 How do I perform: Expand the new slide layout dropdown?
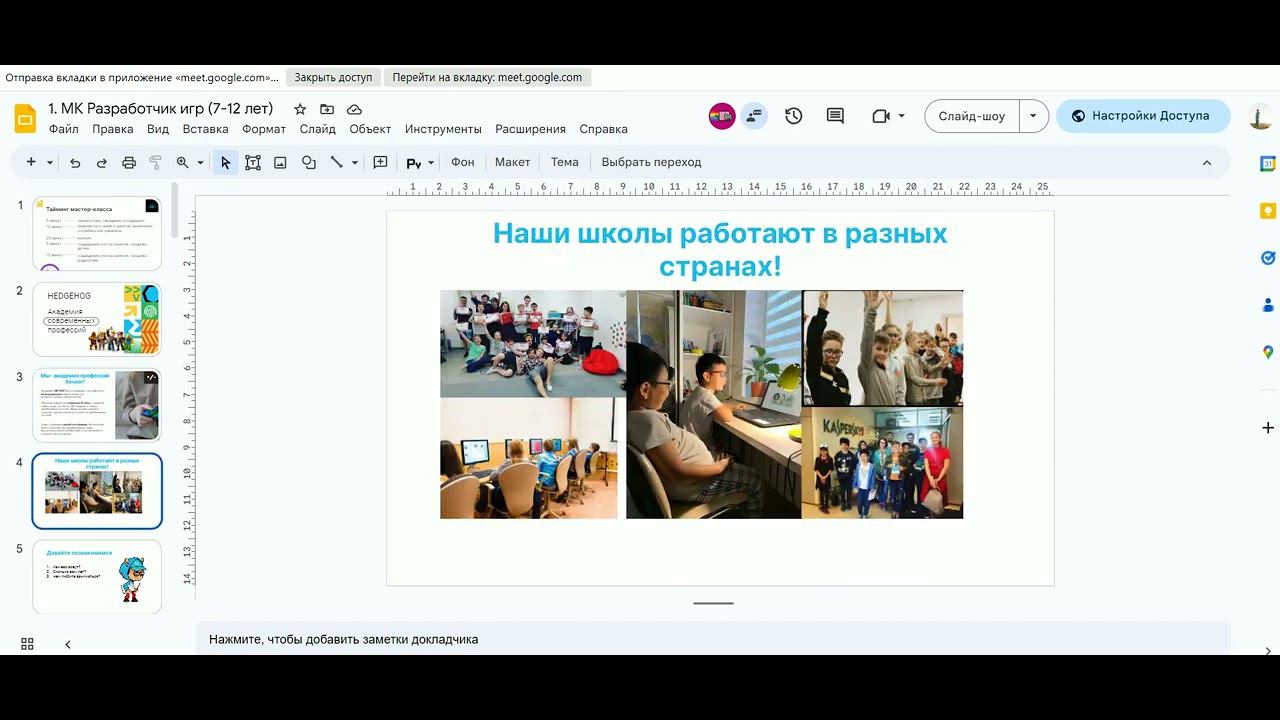[50, 162]
